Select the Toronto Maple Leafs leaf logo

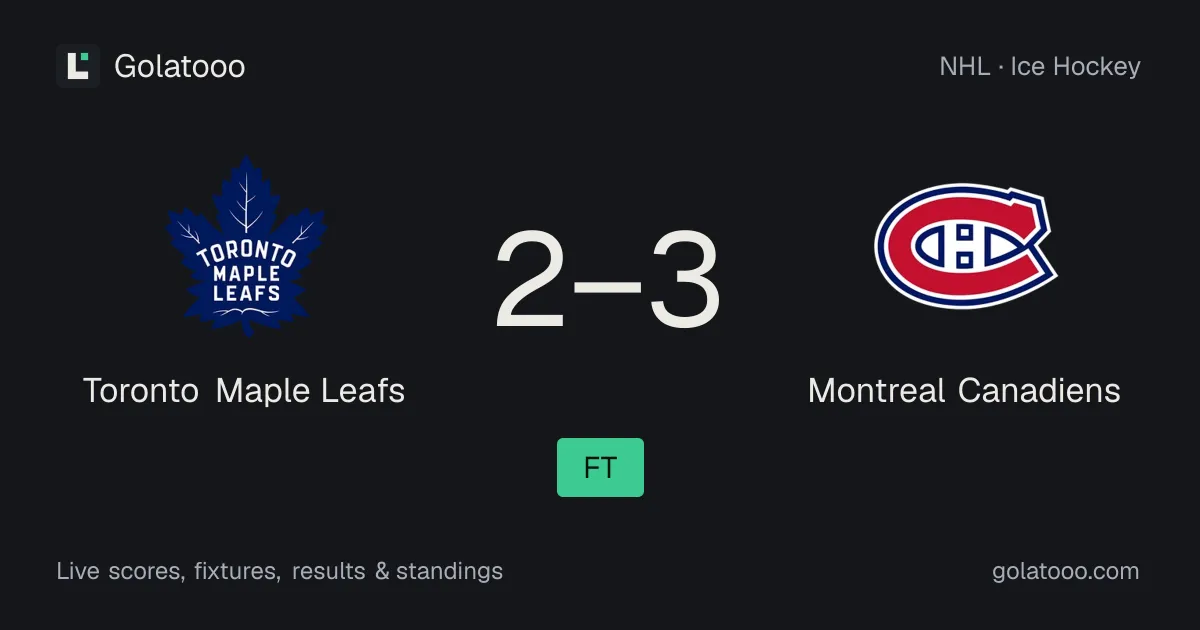(245, 245)
